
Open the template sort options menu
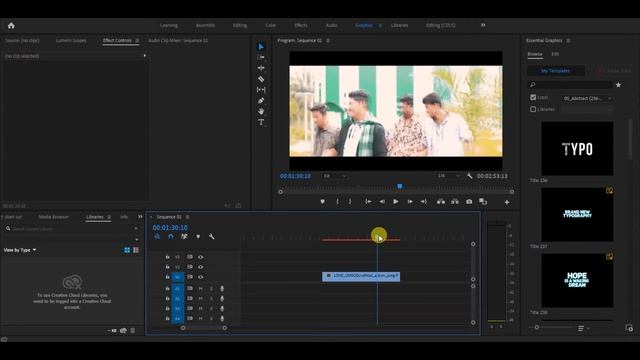tap(583, 328)
